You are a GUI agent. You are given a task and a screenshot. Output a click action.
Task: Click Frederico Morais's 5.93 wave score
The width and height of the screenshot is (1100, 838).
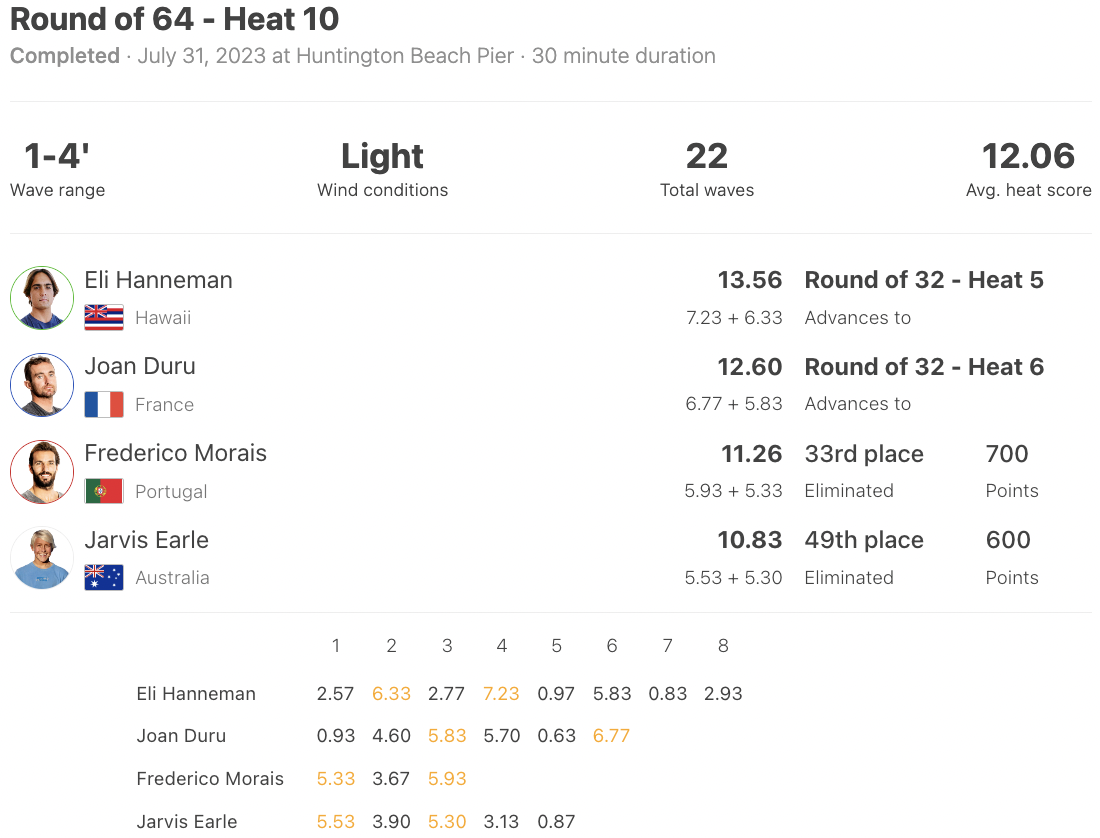click(447, 778)
